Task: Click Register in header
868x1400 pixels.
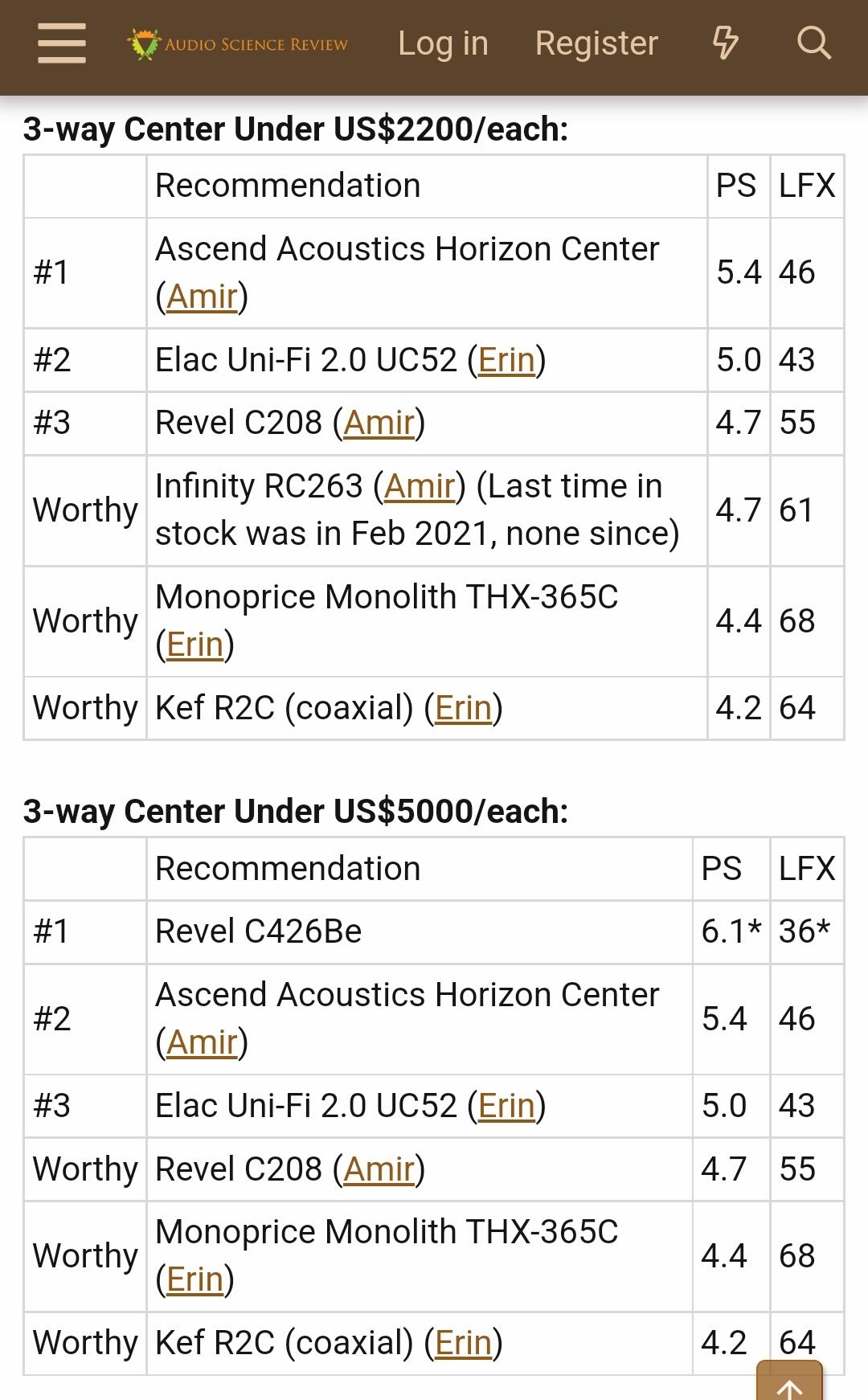Action: click(x=596, y=43)
